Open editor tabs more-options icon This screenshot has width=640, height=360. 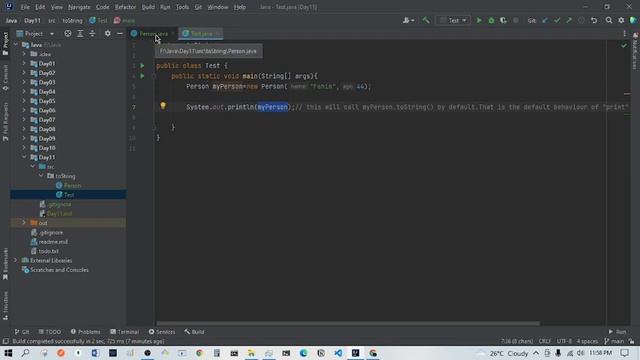coord(624,33)
